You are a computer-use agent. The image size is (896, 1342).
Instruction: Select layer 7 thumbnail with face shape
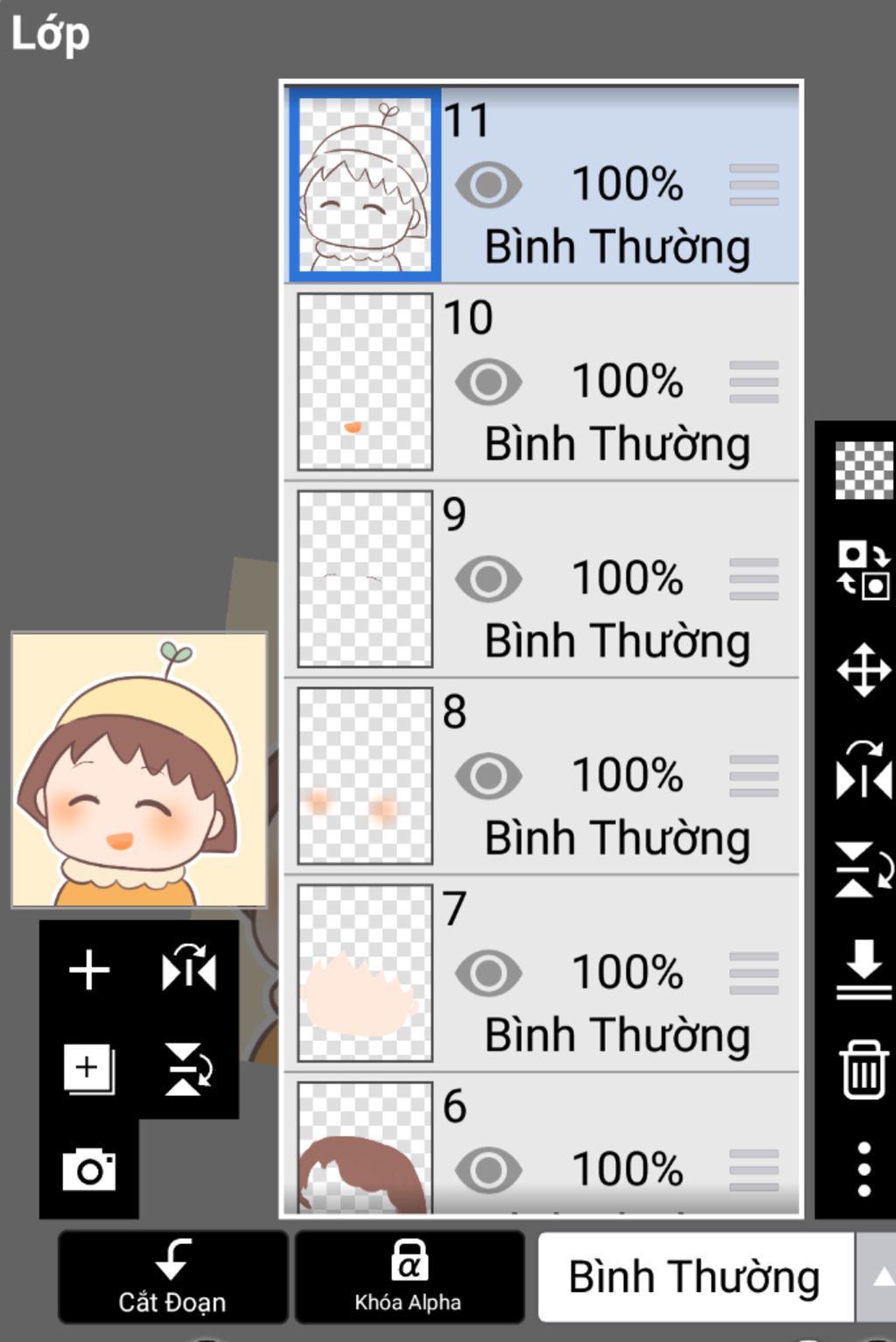365,973
